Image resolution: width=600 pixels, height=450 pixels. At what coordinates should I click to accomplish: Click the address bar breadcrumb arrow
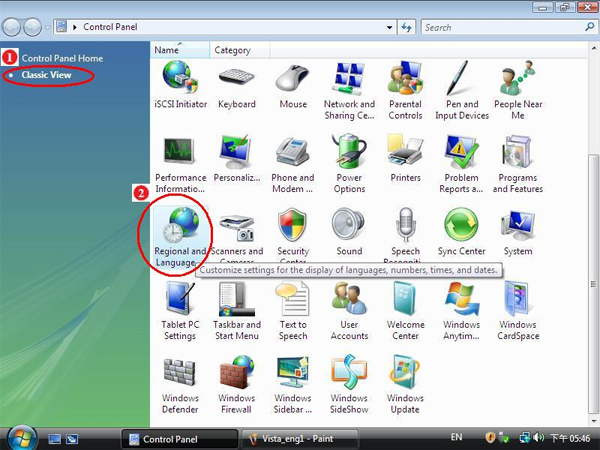tap(75, 27)
